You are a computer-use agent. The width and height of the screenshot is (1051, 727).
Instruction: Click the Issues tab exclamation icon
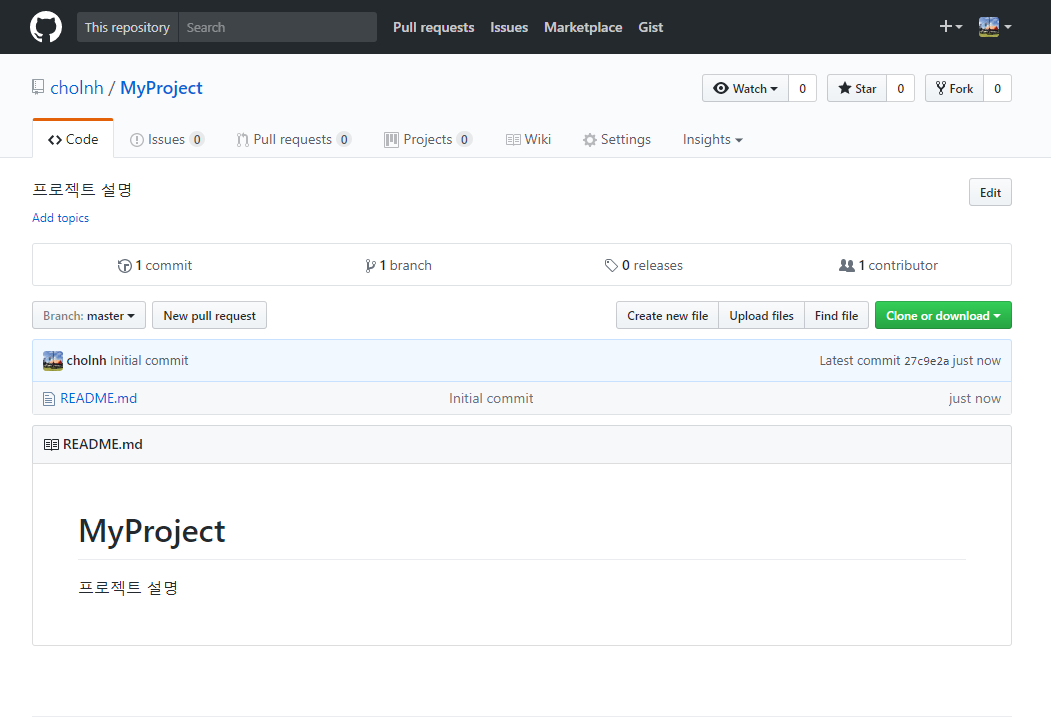point(137,139)
